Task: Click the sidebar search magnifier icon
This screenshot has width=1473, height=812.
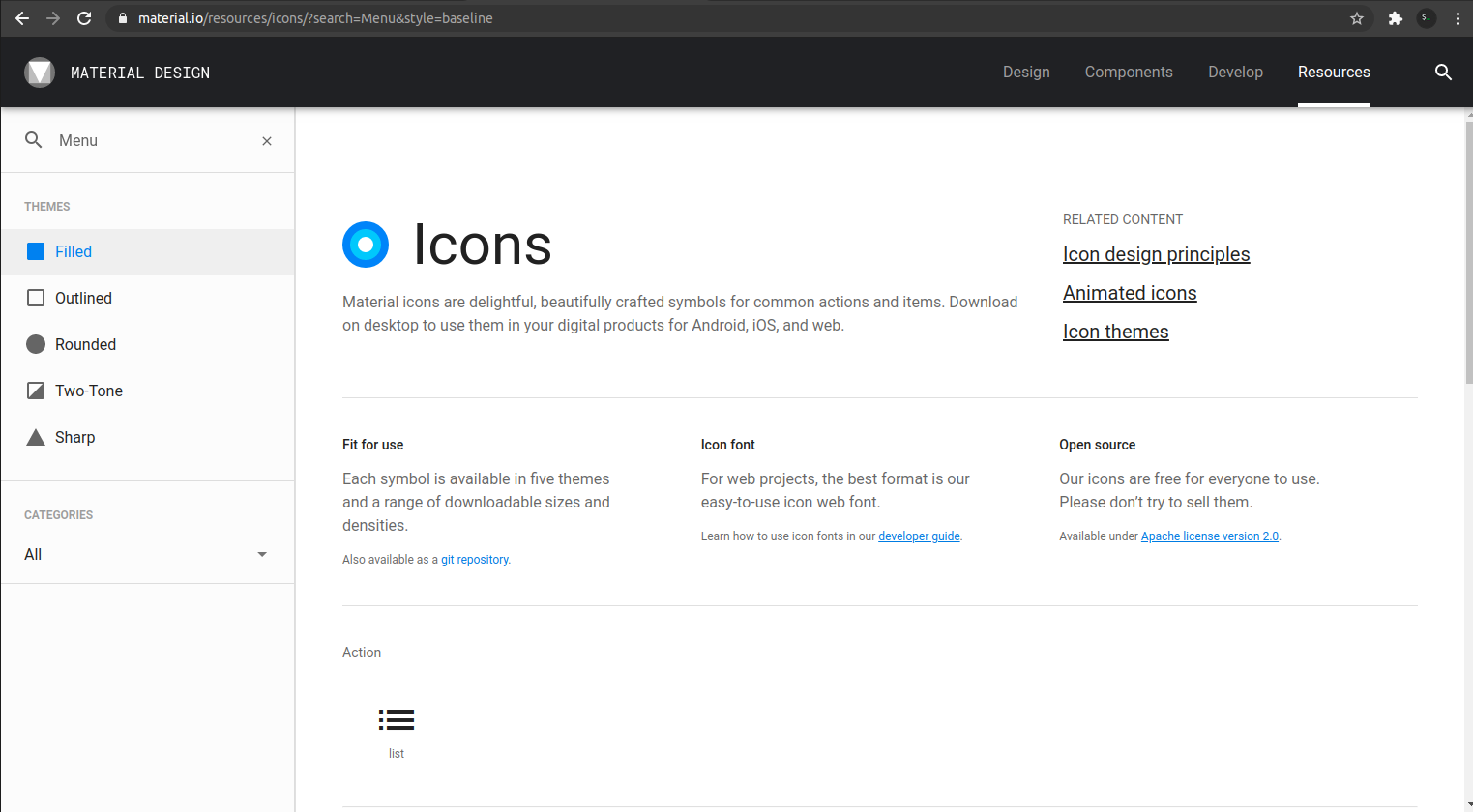Action: click(34, 140)
